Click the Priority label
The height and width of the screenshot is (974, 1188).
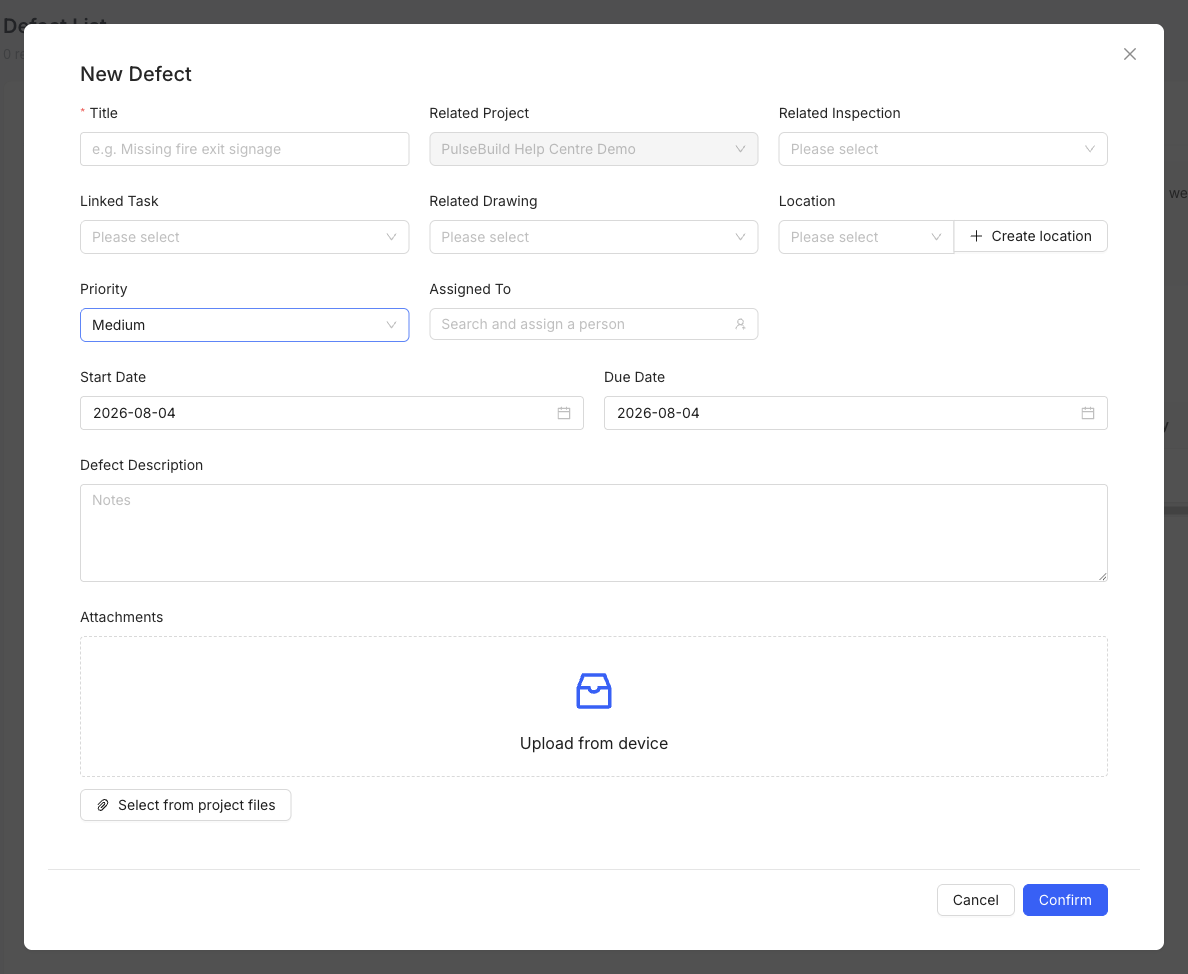click(104, 289)
